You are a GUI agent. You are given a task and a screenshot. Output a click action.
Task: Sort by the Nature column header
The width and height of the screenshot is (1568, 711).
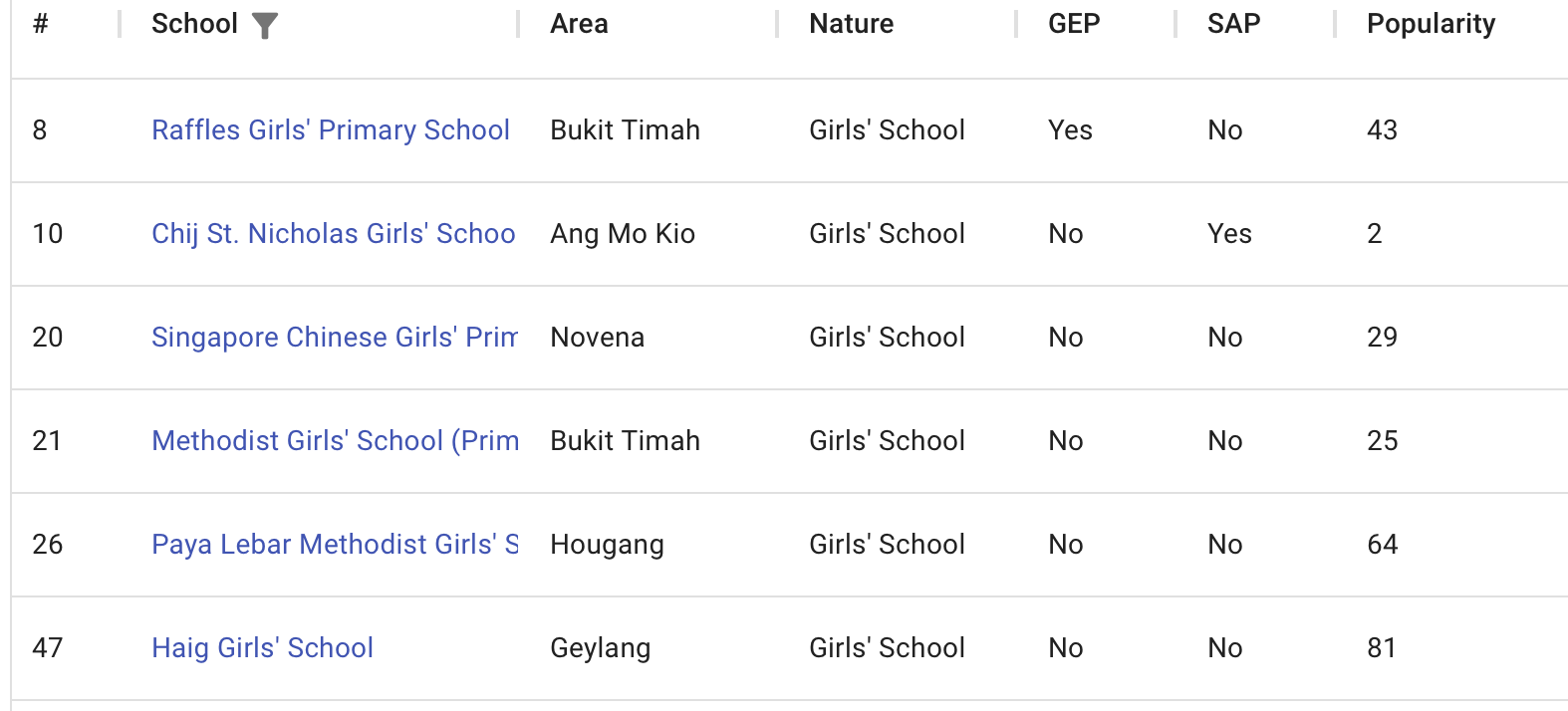[851, 24]
